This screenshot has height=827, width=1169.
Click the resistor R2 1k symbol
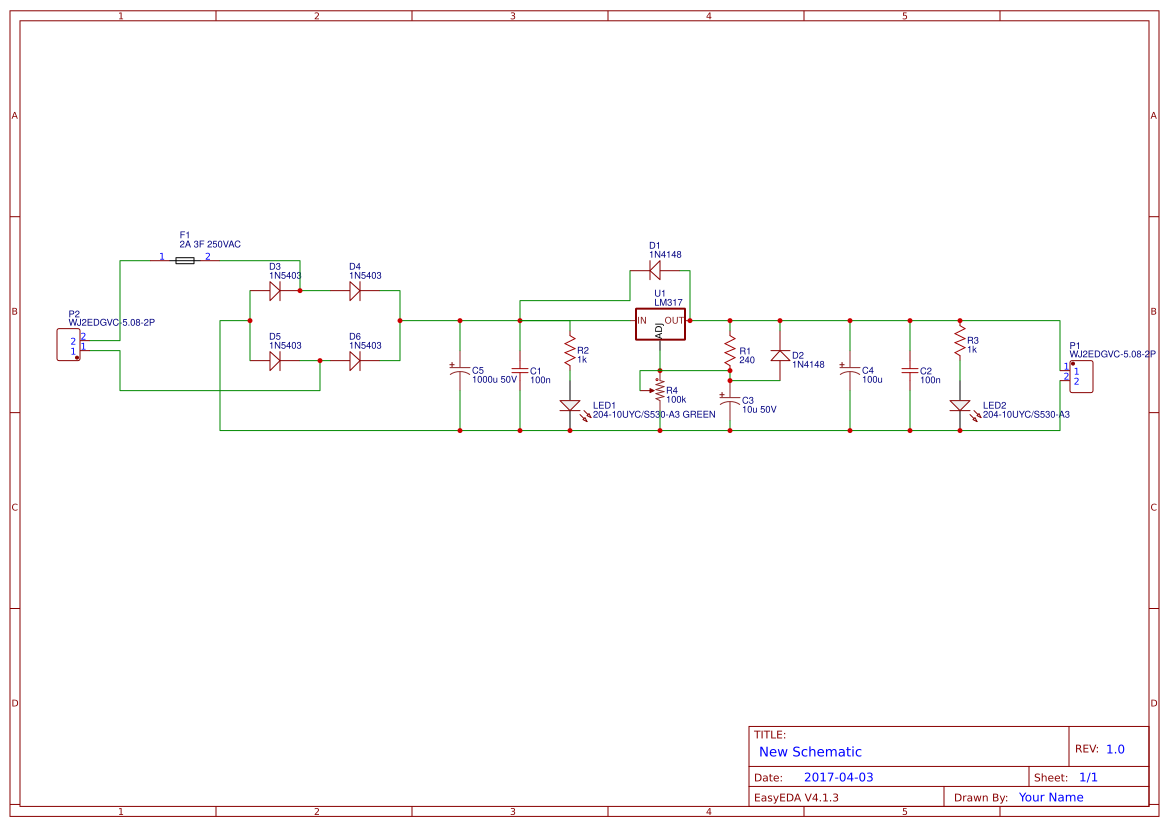click(570, 351)
